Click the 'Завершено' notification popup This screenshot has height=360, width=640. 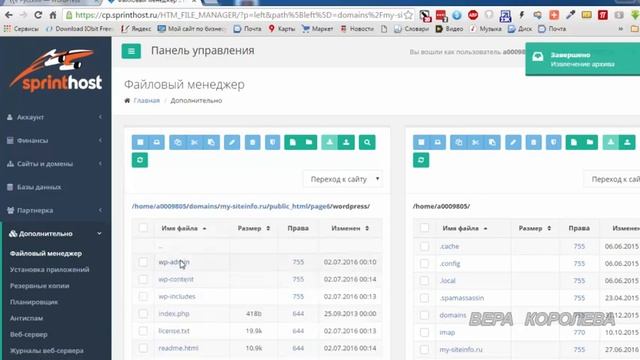[583, 59]
